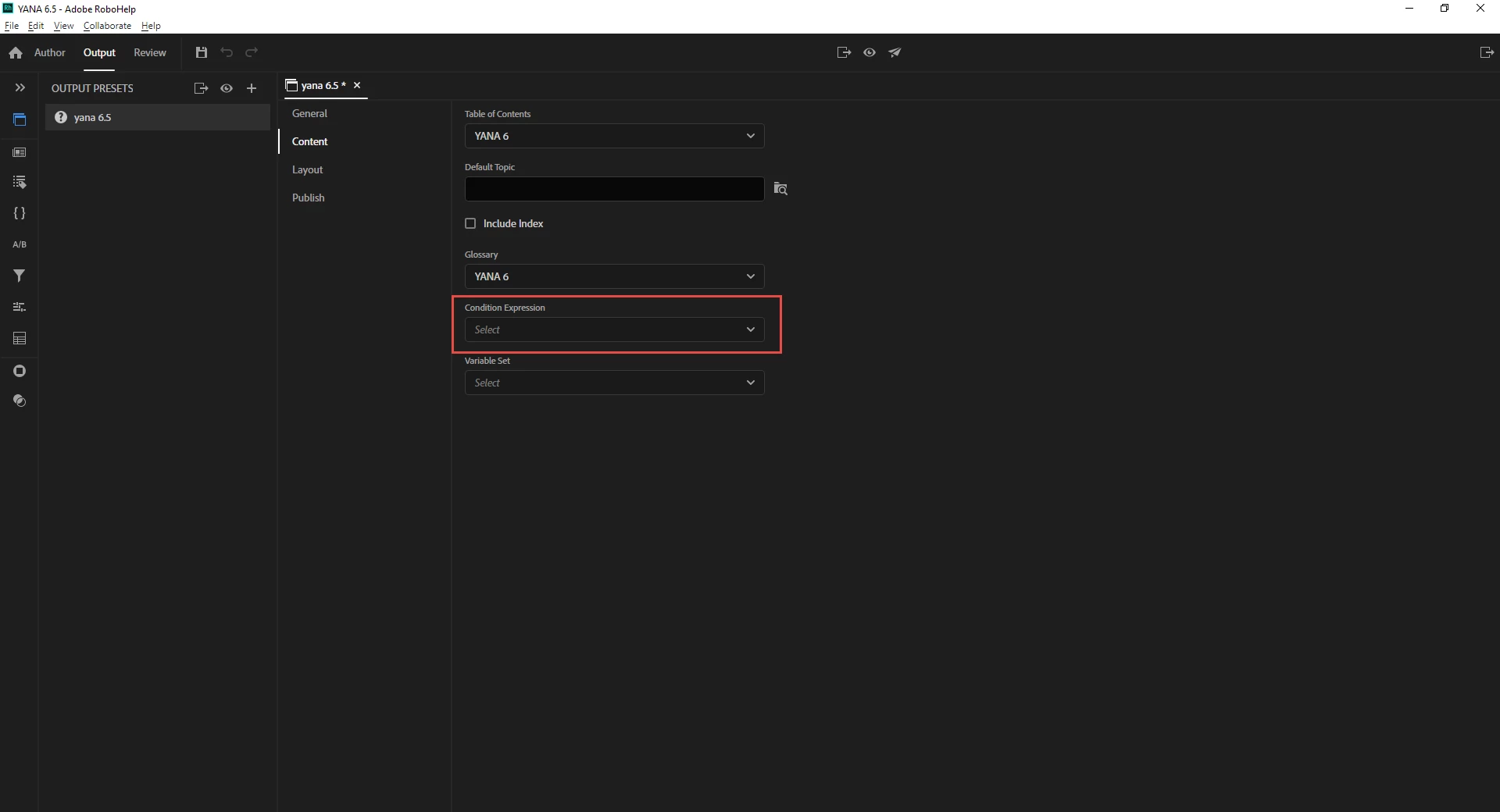Screen dimensions: 1500x812
Task: Open the Condition Expression dropdown
Action: (x=614, y=329)
